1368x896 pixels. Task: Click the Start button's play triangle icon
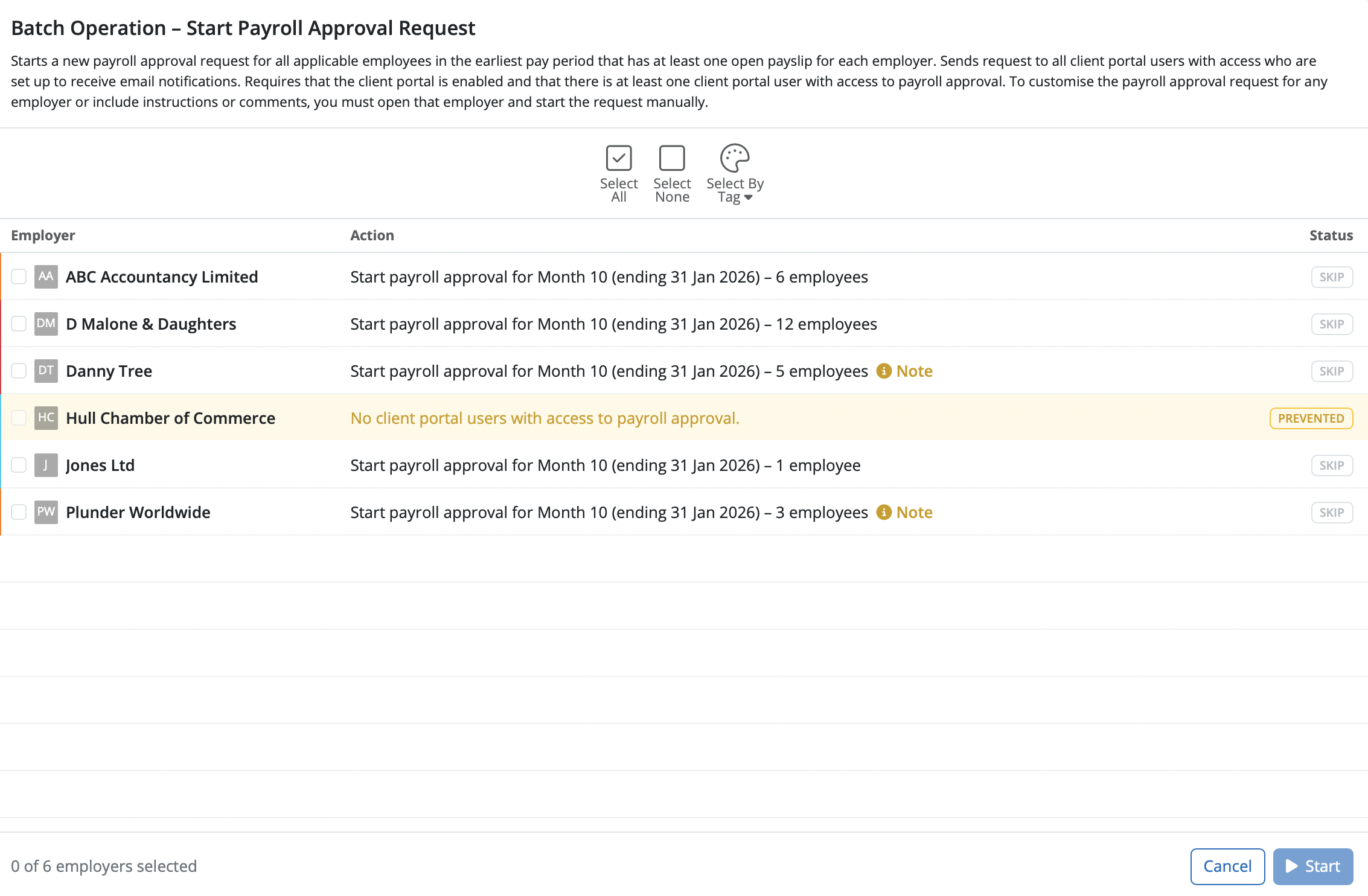1292,866
